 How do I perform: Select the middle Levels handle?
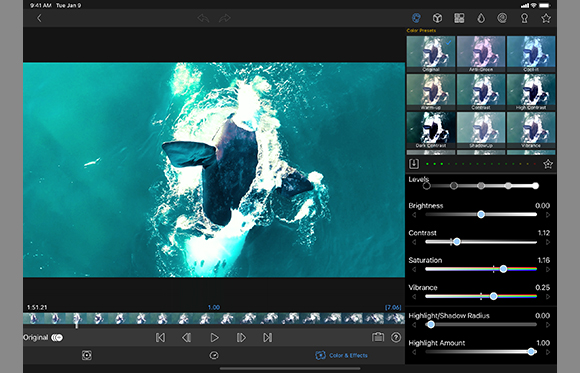[481, 186]
